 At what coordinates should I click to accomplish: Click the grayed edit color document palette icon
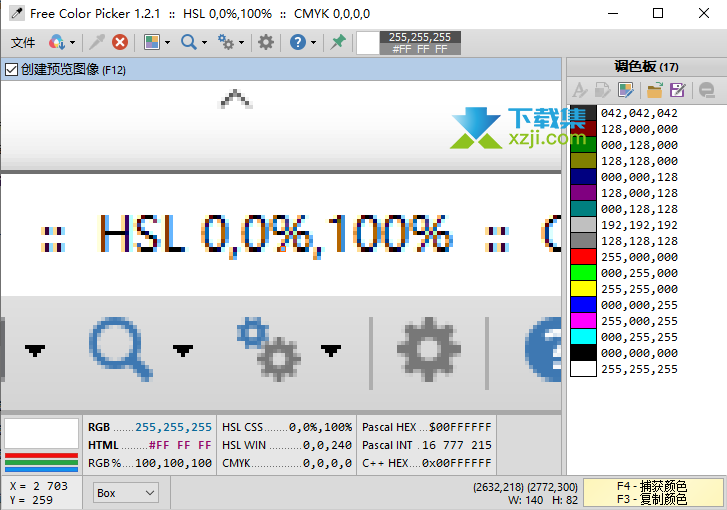[602, 90]
